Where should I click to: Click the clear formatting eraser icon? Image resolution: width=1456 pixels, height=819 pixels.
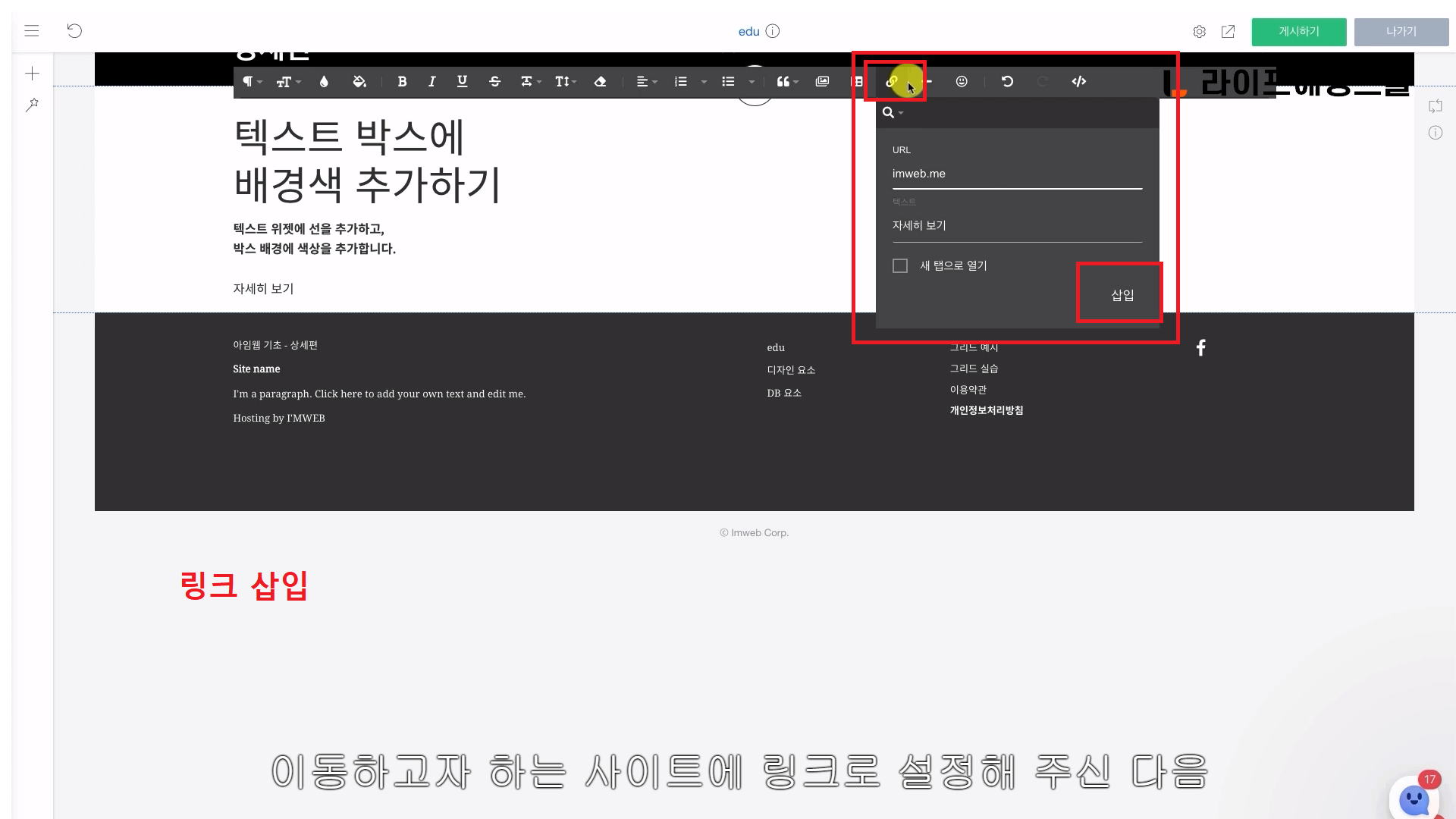(x=600, y=82)
